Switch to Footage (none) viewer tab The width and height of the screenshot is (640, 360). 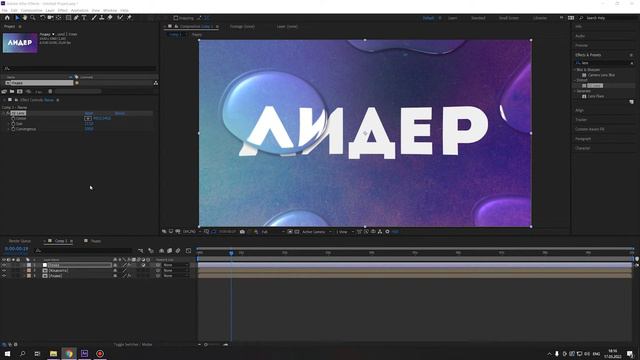[x=242, y=27]
